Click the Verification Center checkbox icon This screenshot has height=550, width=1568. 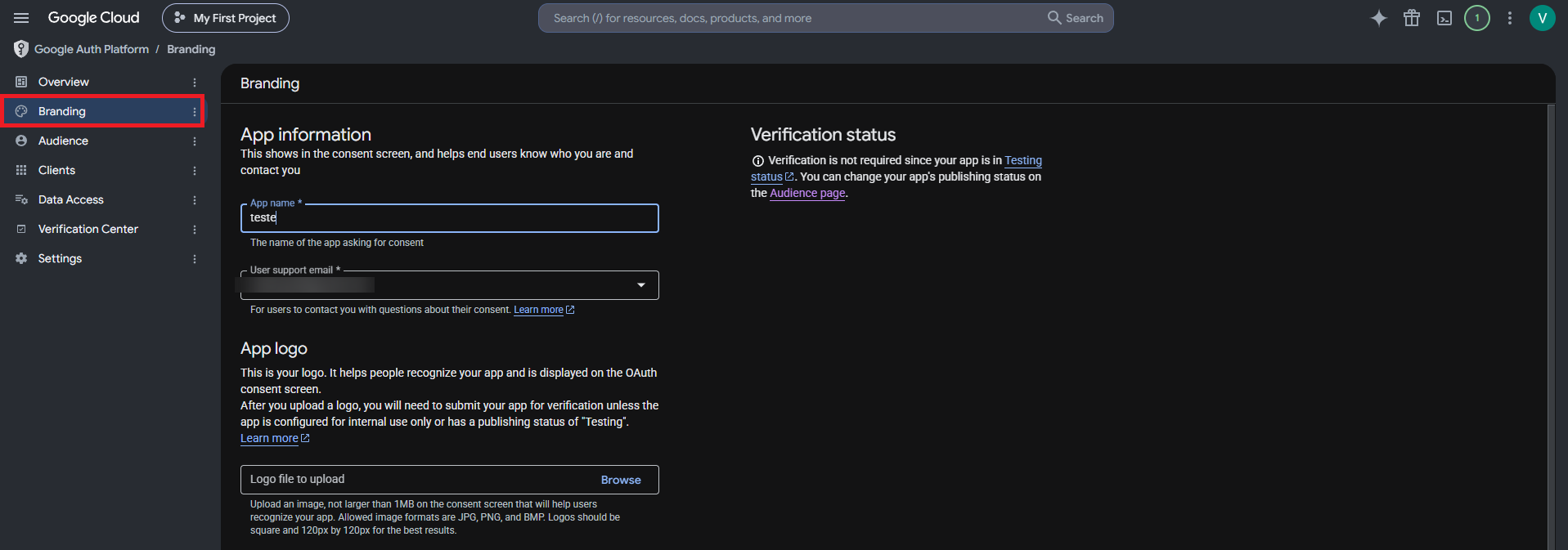[21, 229]
